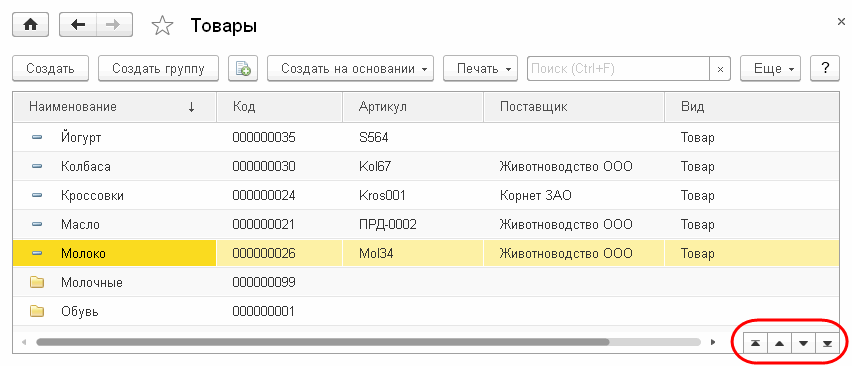Open the Молочные folder group
The width and height of the screenshot is (852, 366).
pos(91,282)
